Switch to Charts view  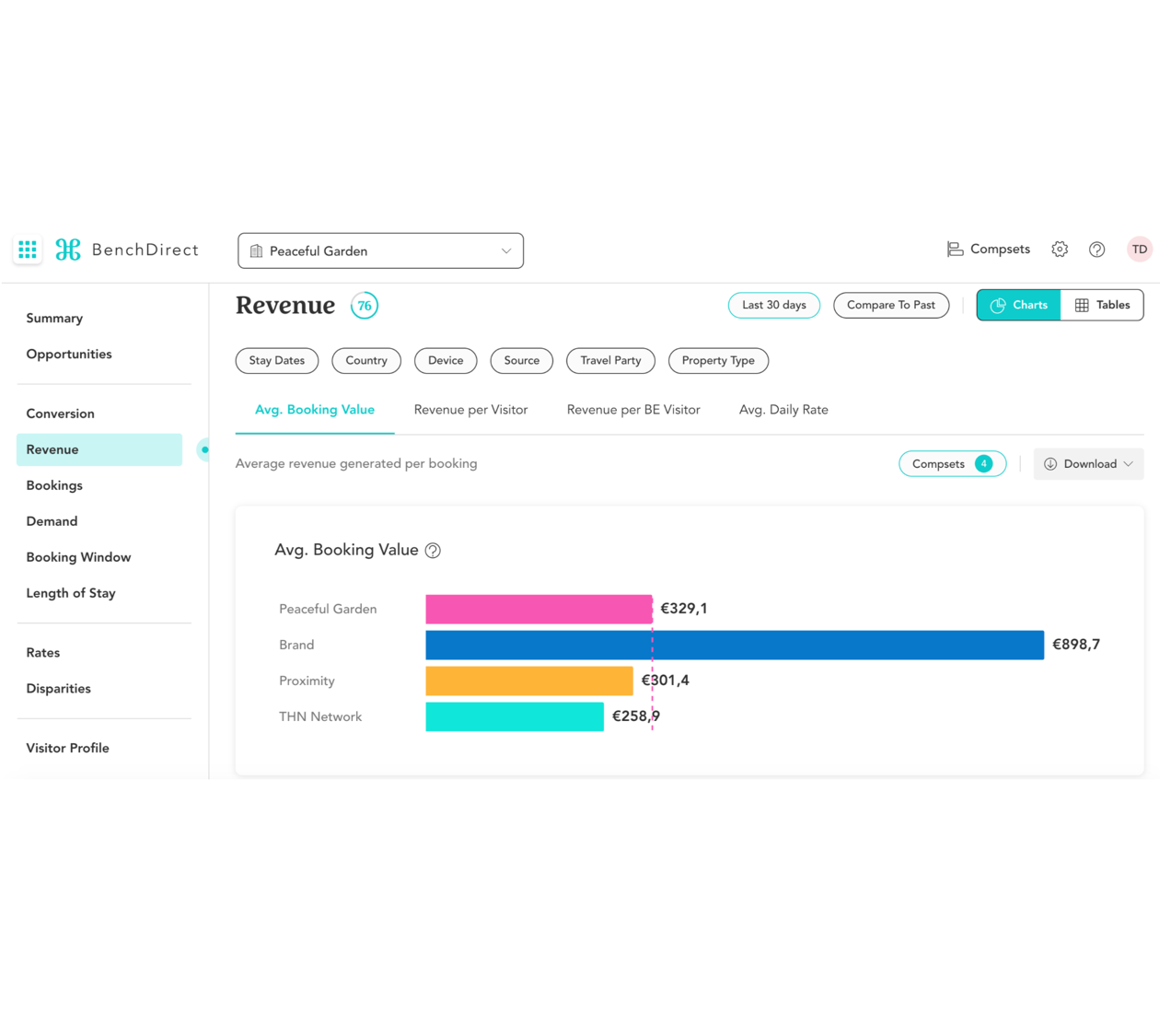point(1018,305)
